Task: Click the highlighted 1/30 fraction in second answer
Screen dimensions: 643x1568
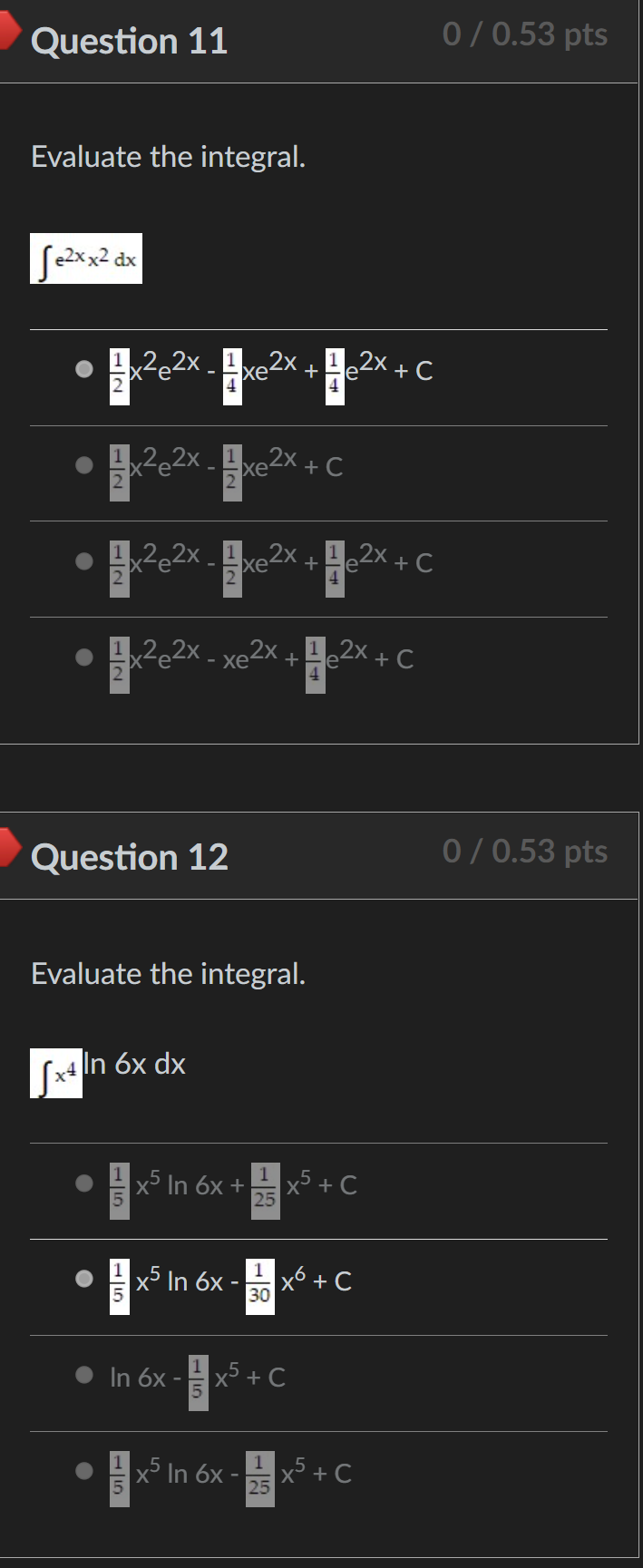Action: point(260,1281)
